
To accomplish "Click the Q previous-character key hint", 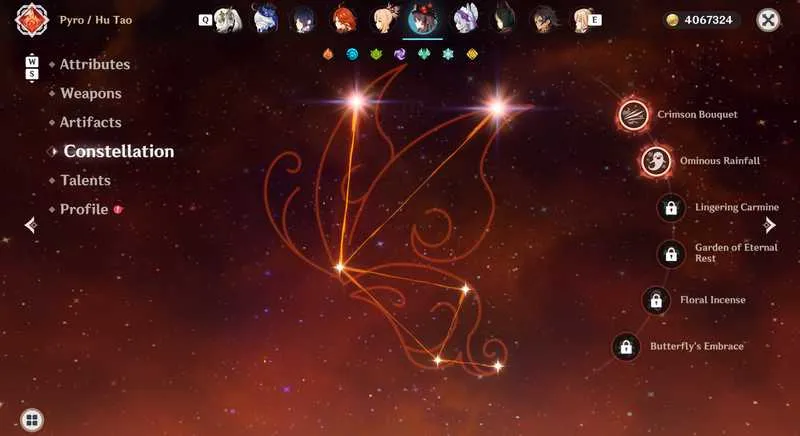I will [205, 20].
